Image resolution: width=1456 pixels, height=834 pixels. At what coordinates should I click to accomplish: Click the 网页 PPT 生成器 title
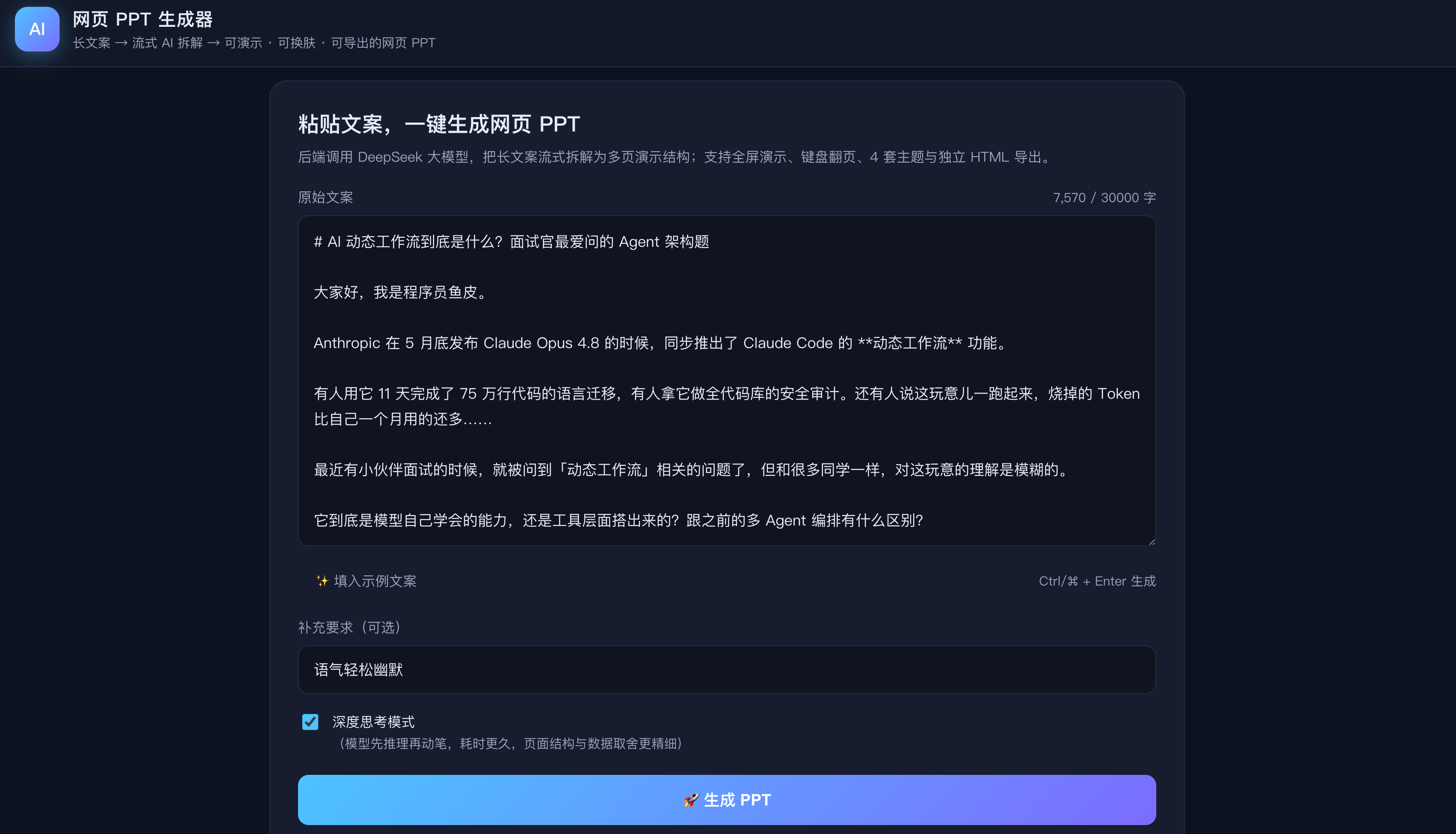143,20
